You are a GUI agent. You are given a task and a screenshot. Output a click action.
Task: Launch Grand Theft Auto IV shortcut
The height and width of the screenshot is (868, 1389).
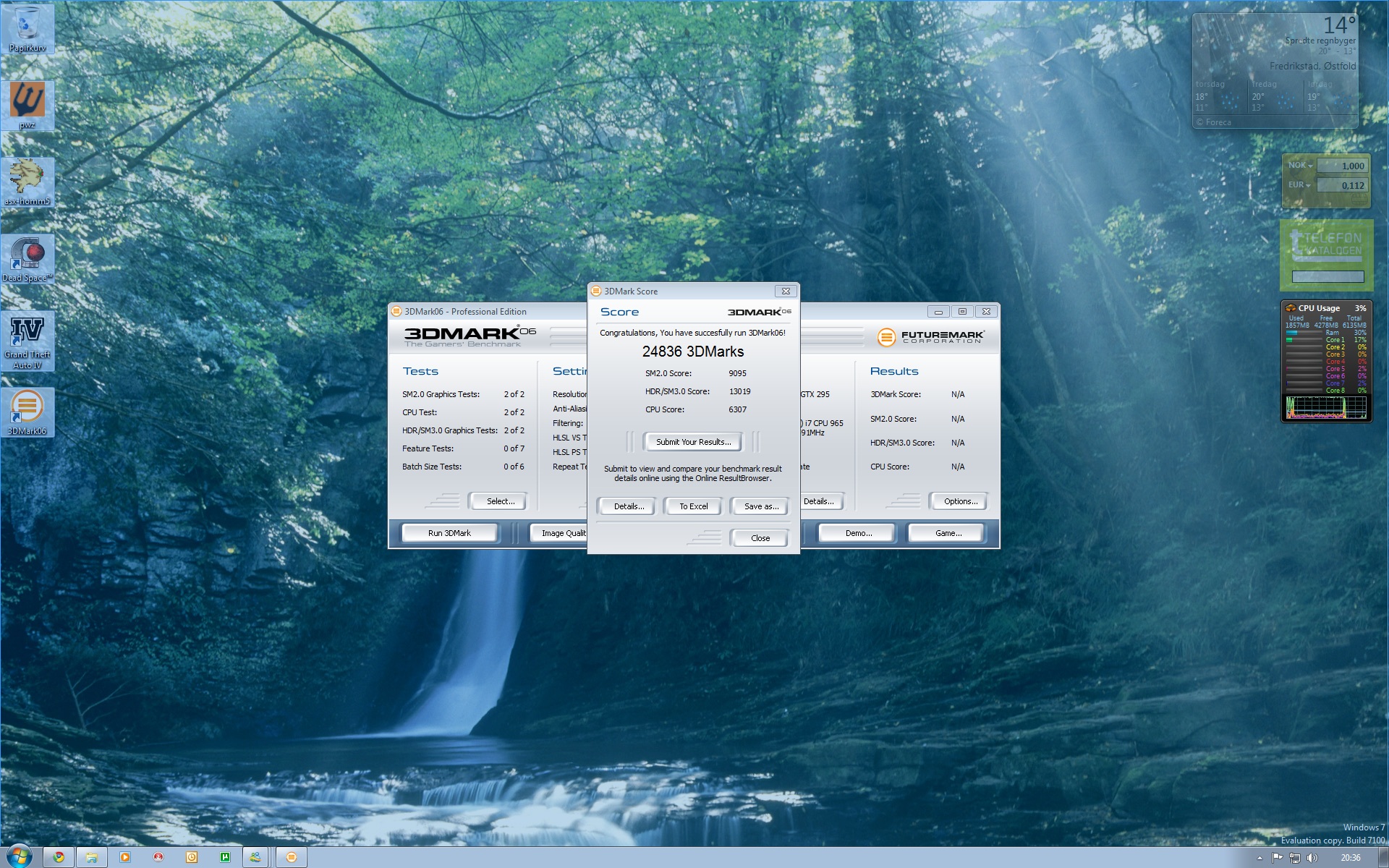[x=27, y=340]
